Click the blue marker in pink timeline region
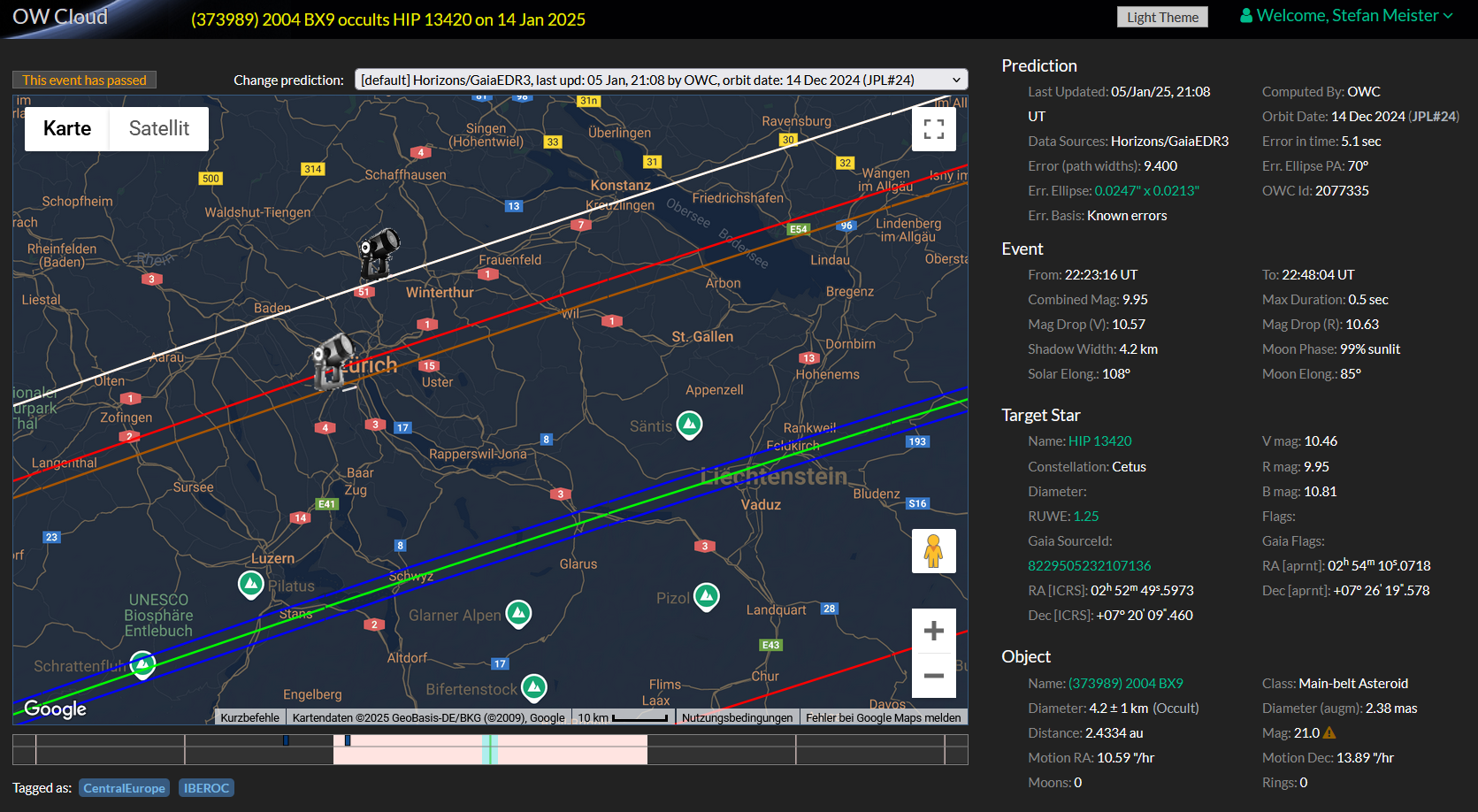1478x812 pixels. [x=348, y=740]
